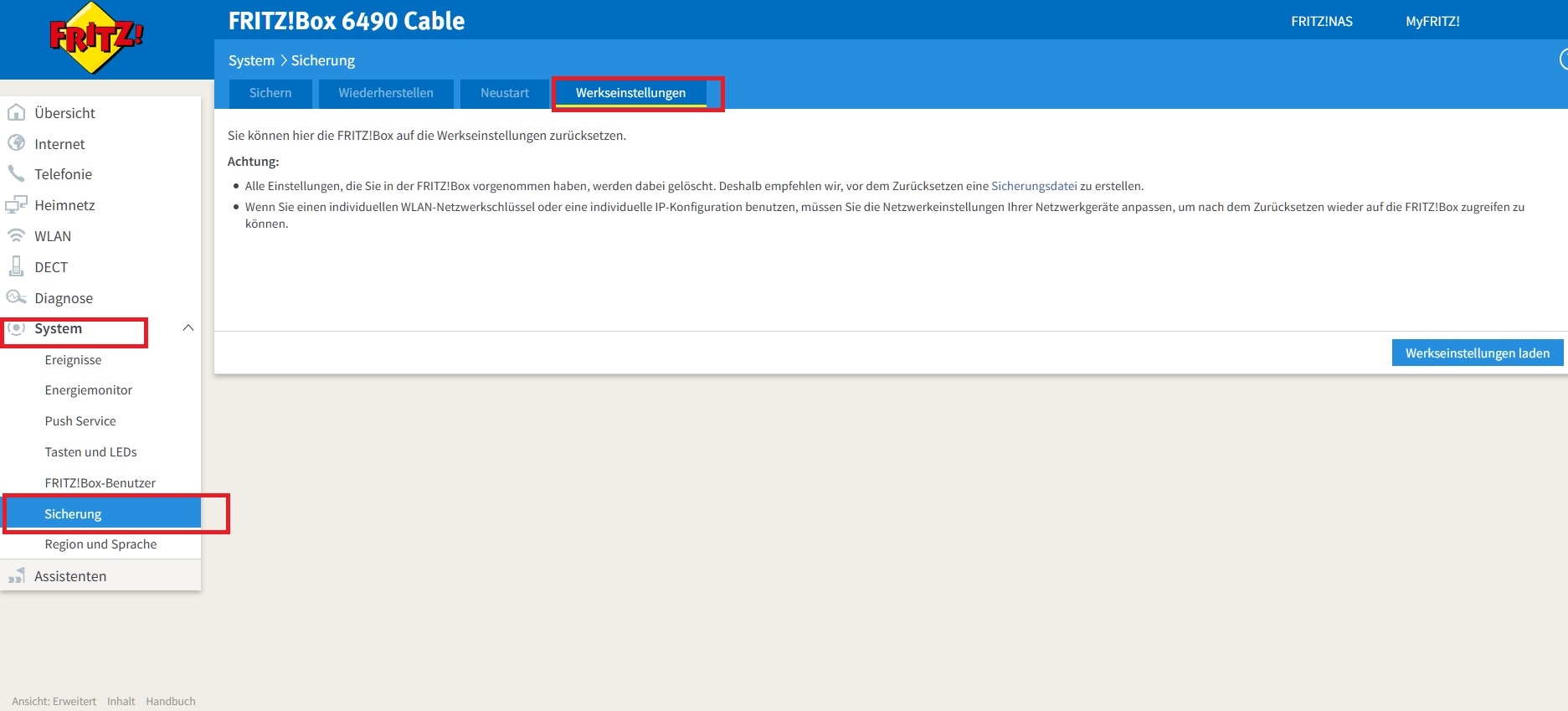Image resolution: width=1568 pixels, height=711 pixels.
Task: Select System menu entry
Action: coord(58,328)
